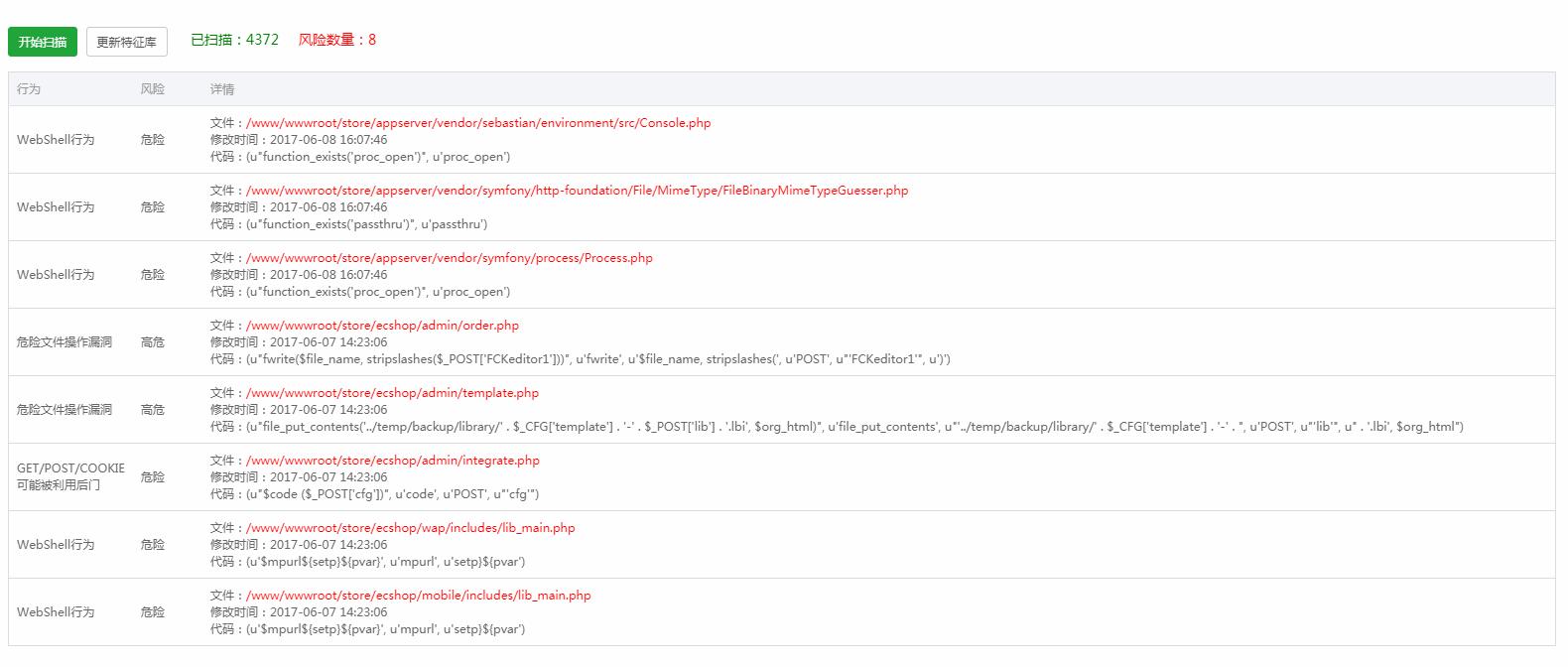The width and height of the screenshot is (1568, 667).
Task: Open the Process.php file path link
Action: pos(450,258)
